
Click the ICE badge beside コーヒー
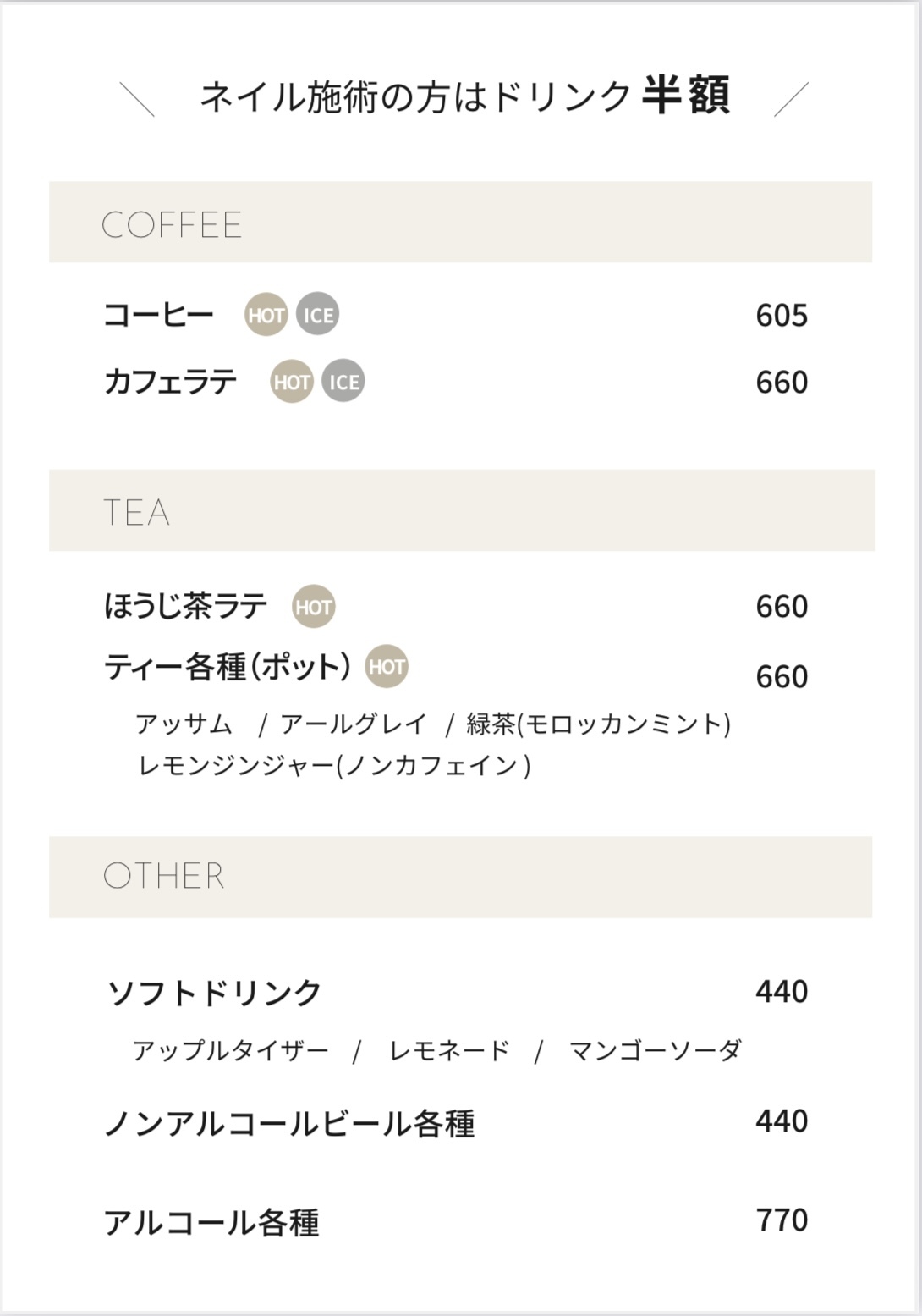[x=318, y=315]
